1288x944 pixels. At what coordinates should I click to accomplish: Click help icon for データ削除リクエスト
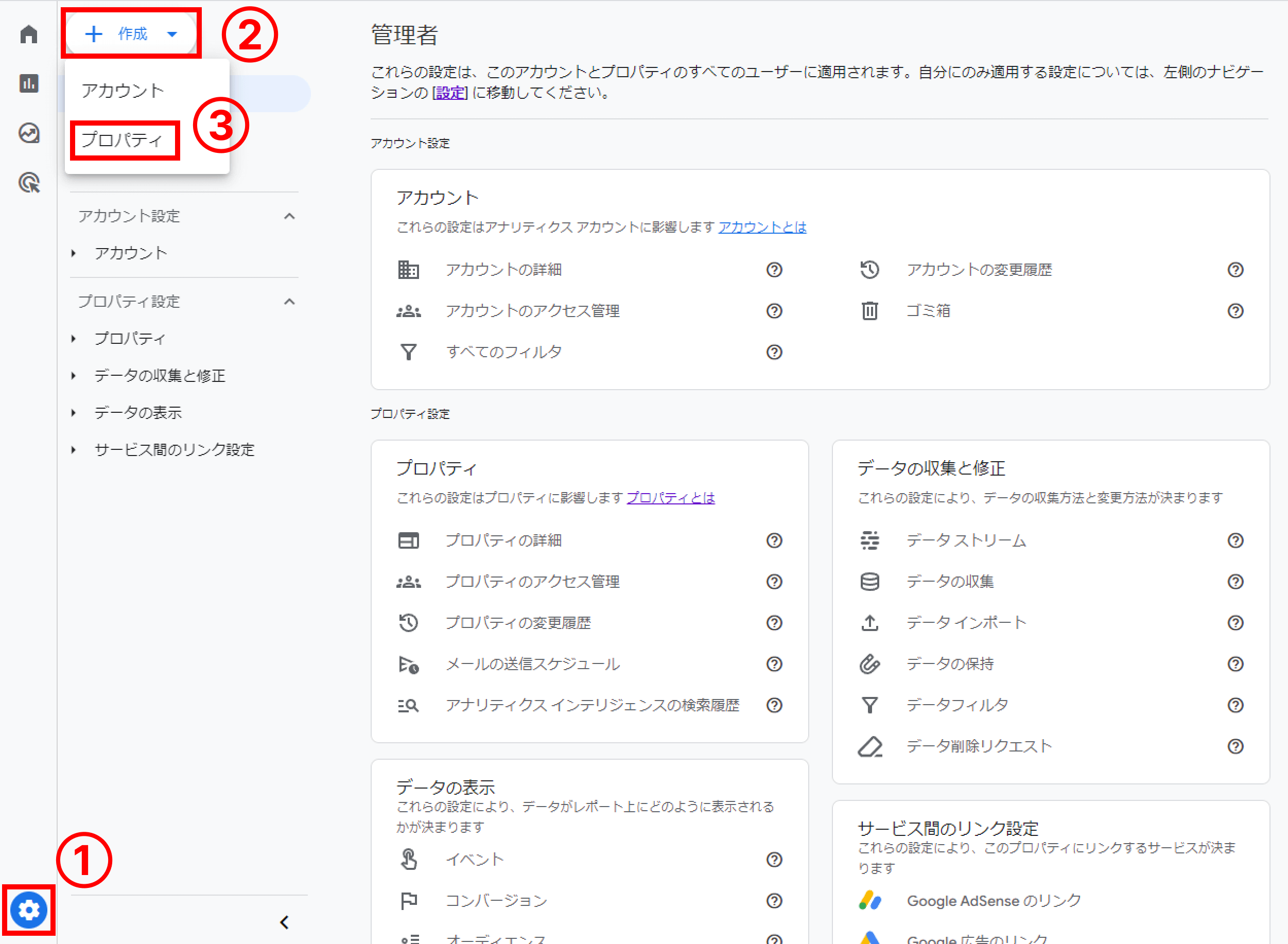pyautogui.click(x=1235, y=746)
